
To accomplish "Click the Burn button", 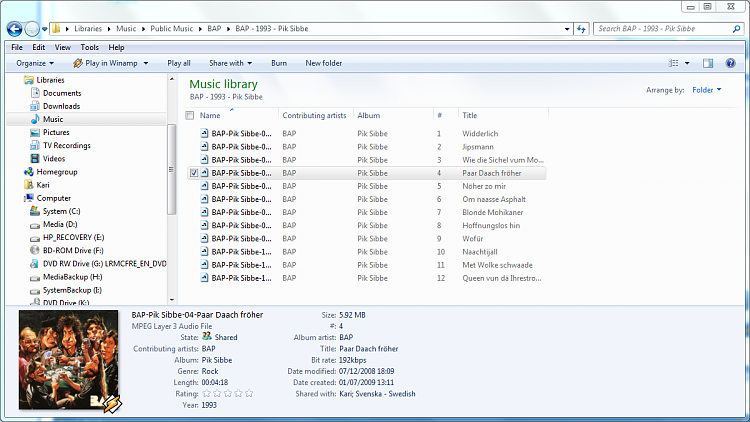I will coord(279,63).
